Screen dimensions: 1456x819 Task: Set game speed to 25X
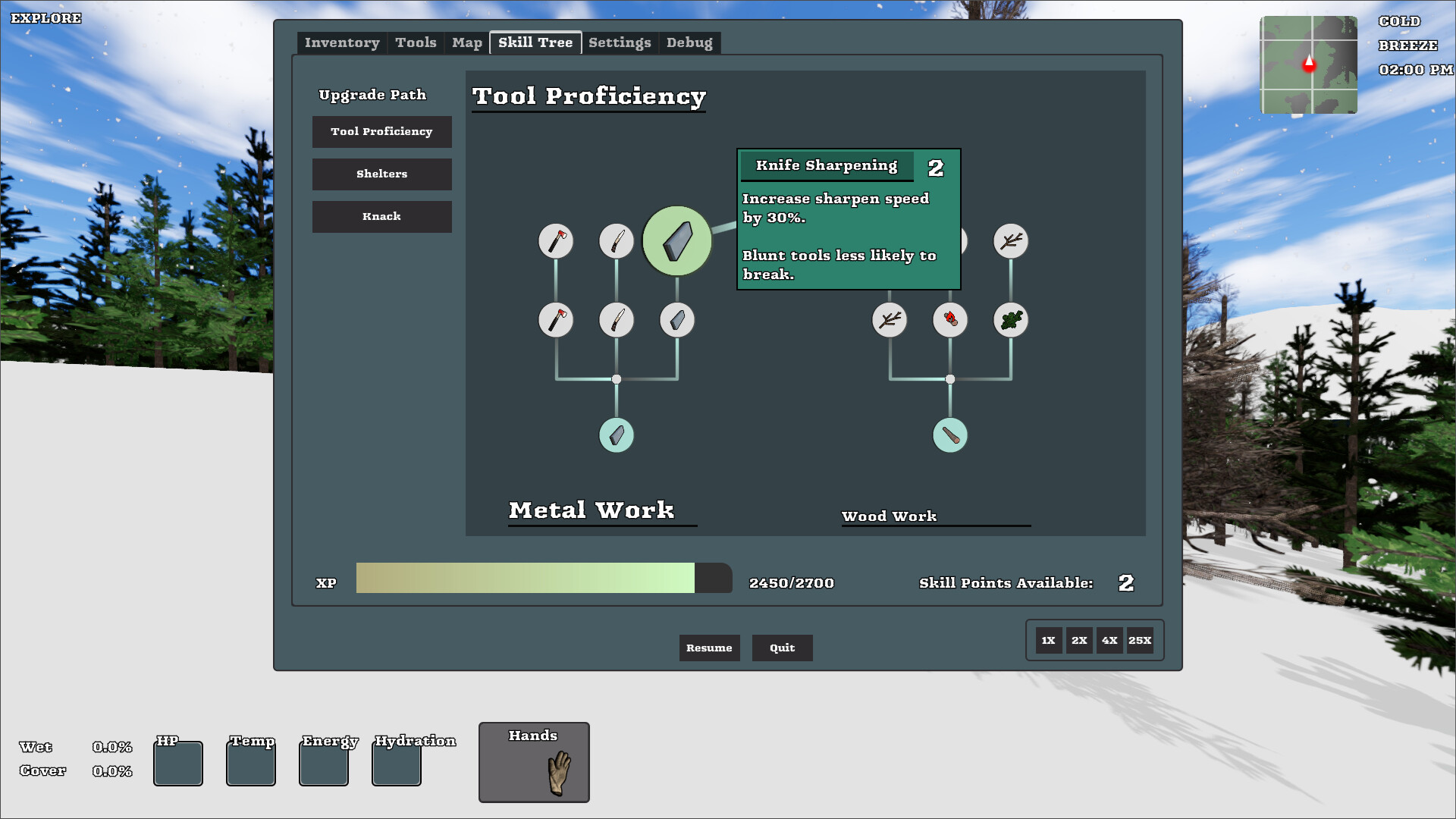click(1140, 641)
